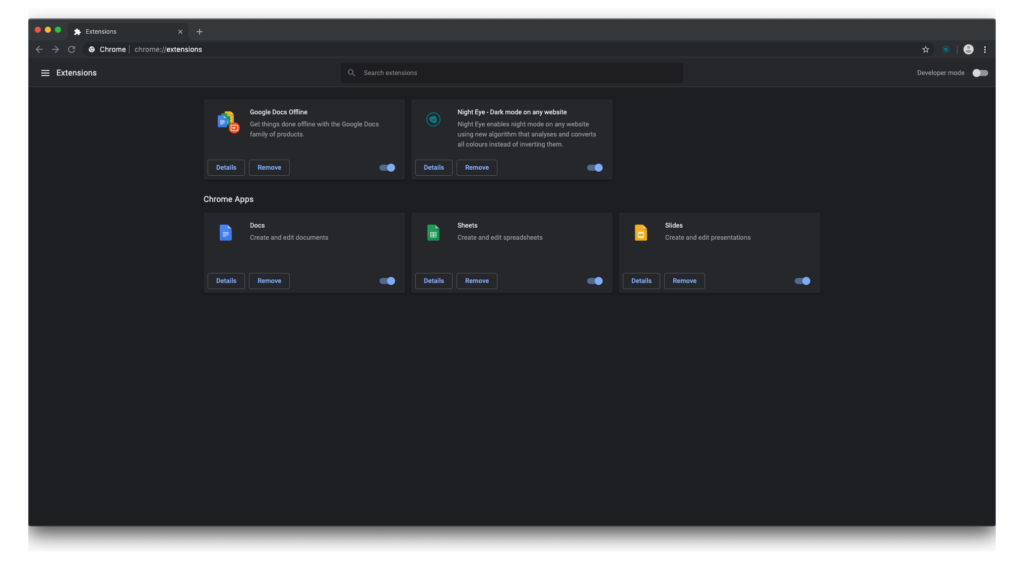Image resolution: width=1024 pixels, height=563 pixels.
Task: Open the Chrome profile avatar
Action: pos(968,49)
